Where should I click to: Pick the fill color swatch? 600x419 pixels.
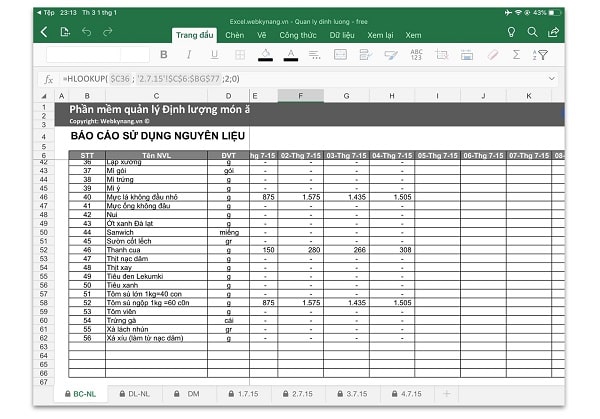click(x=266, y=55)
